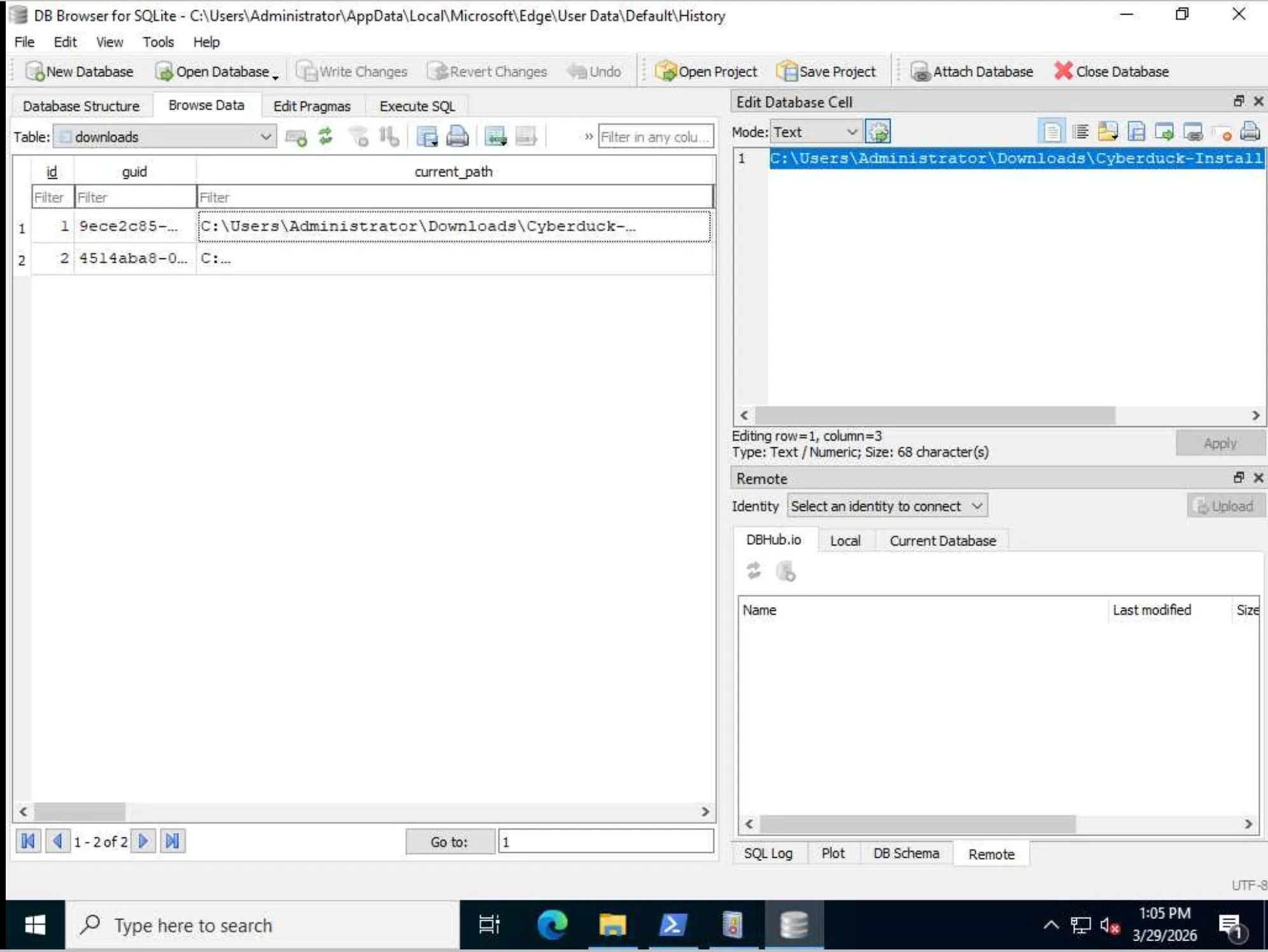The height and width of the screenshot is (952, 1268).
Task: Close the Remote dock panel
Action: coord(1258,477)
